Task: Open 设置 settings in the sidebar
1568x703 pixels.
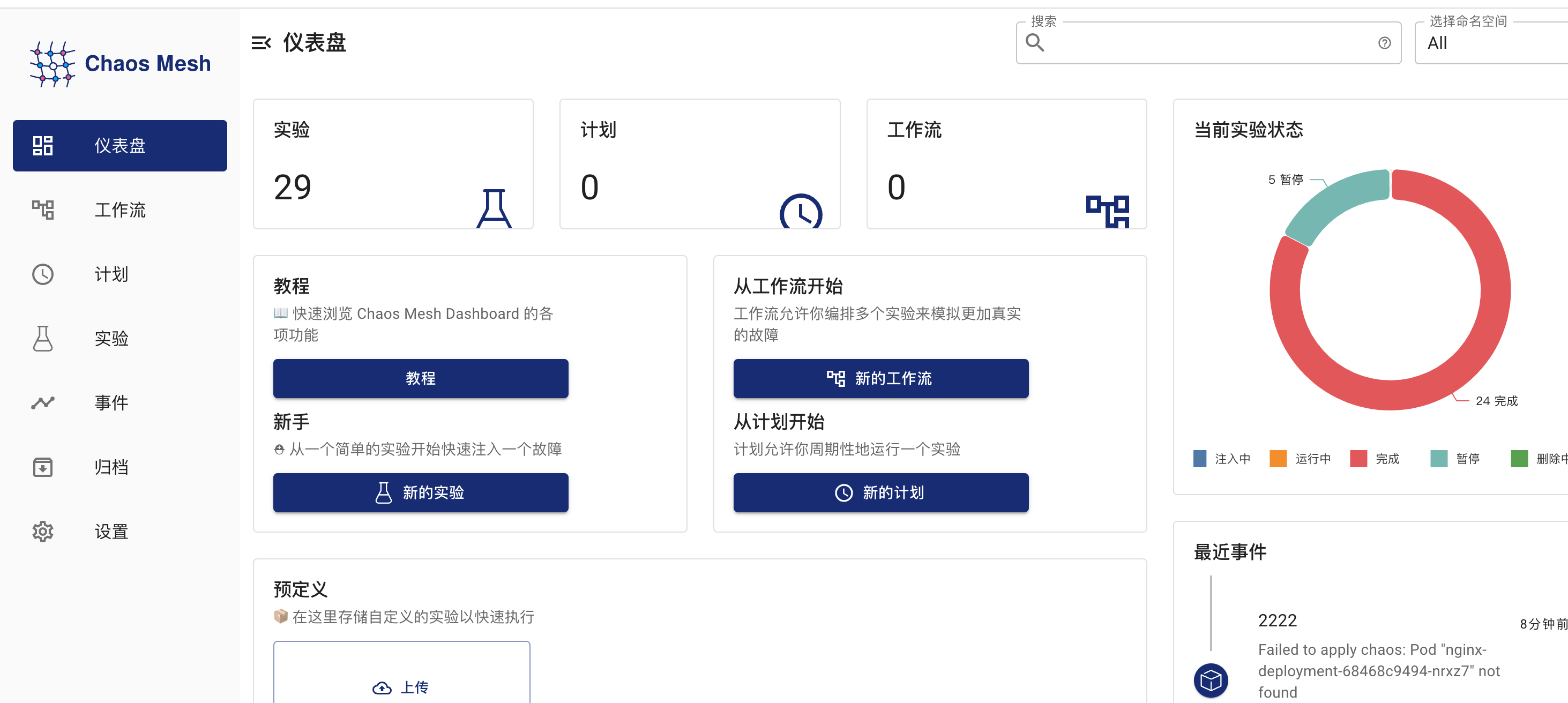Action: coord(111,532)
